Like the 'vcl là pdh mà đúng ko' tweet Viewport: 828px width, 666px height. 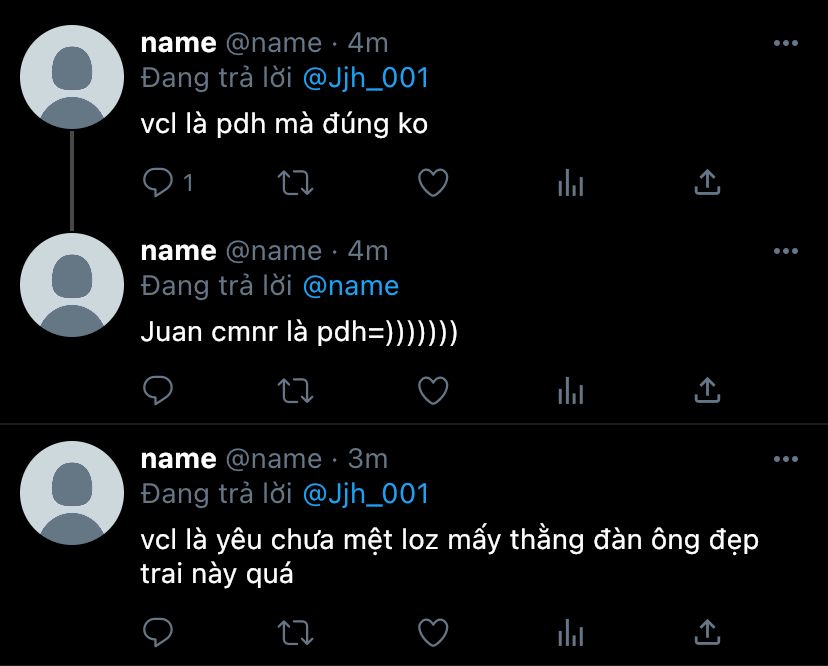click(x=433, y=183)
